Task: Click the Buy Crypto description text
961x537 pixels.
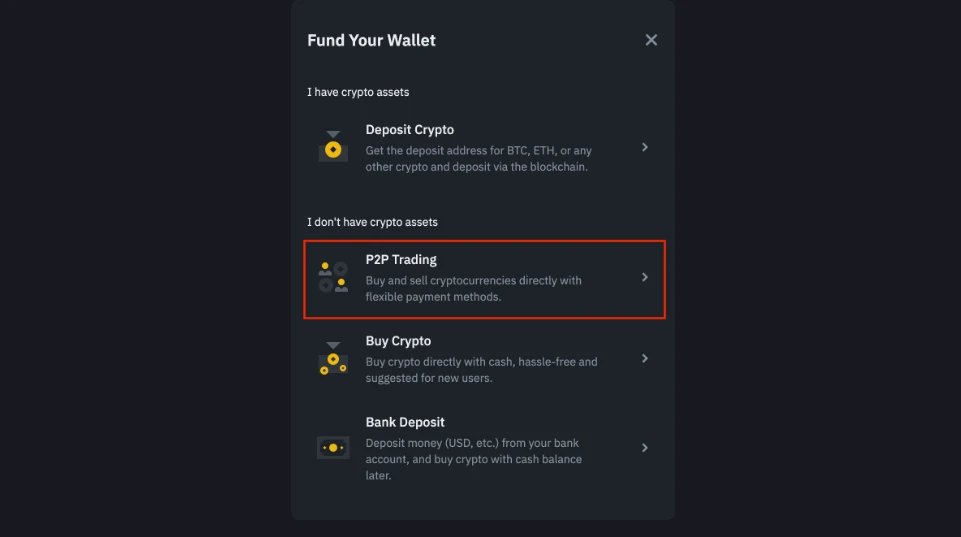Action: (481, 370)
